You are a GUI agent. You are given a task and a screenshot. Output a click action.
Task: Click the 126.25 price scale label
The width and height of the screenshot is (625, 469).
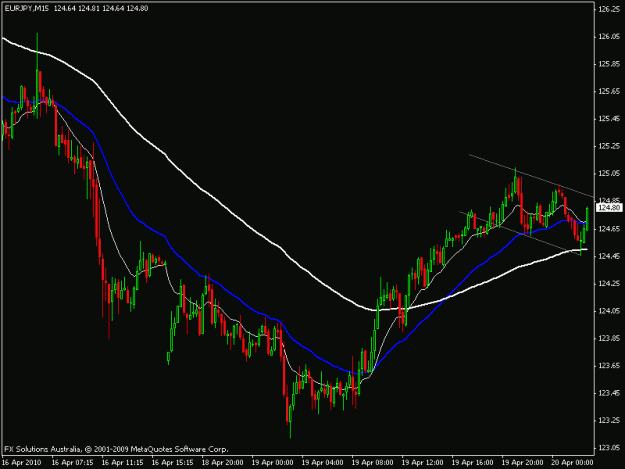pyautogui.click(x=609, y=9)
